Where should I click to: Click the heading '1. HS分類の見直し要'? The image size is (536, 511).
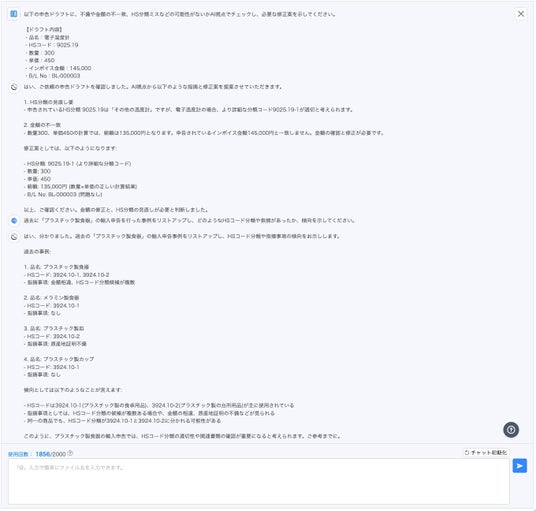tap(49, 102)
